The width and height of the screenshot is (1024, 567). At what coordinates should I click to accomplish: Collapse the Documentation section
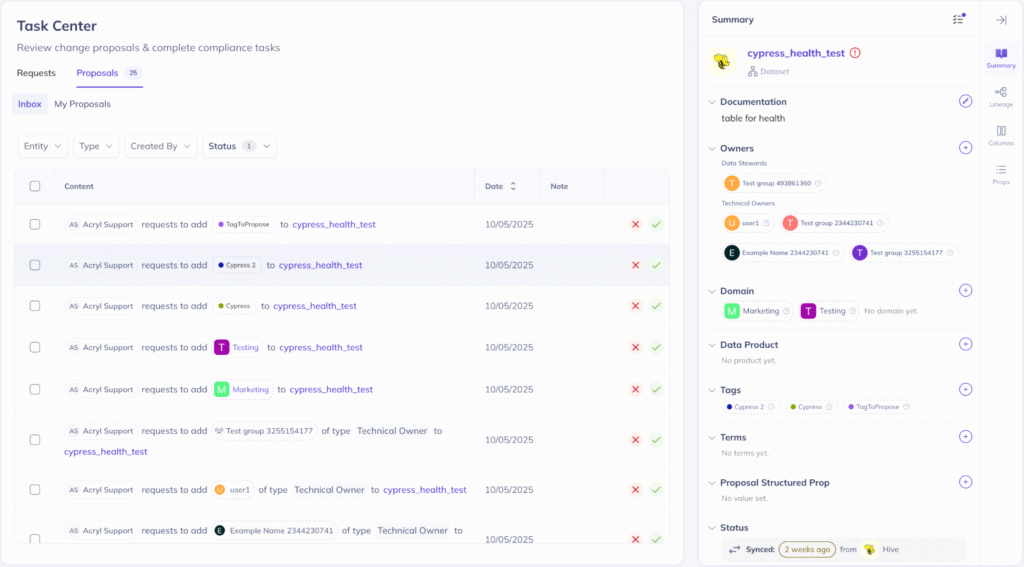pyautogui.click(x=712, y=102)
